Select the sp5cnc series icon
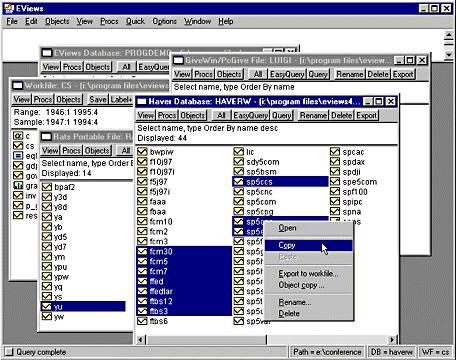The height and width of the screenshot is (360, 456). (x=239, y=192)
